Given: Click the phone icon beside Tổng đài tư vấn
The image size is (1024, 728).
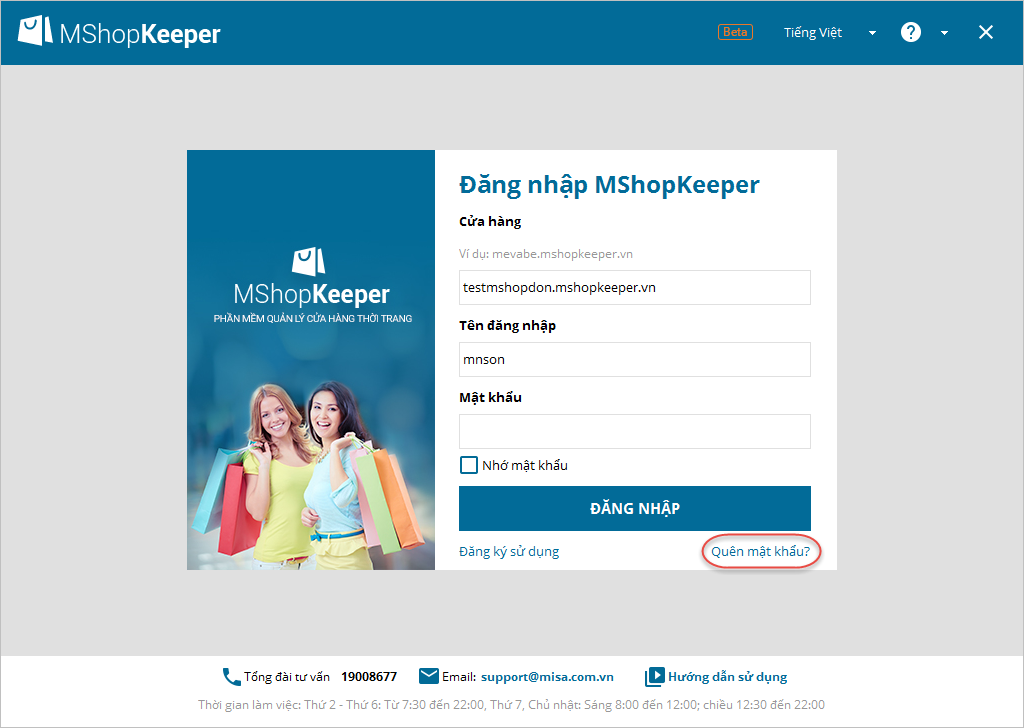Looking at the screenshot, I should click(231, 676).
